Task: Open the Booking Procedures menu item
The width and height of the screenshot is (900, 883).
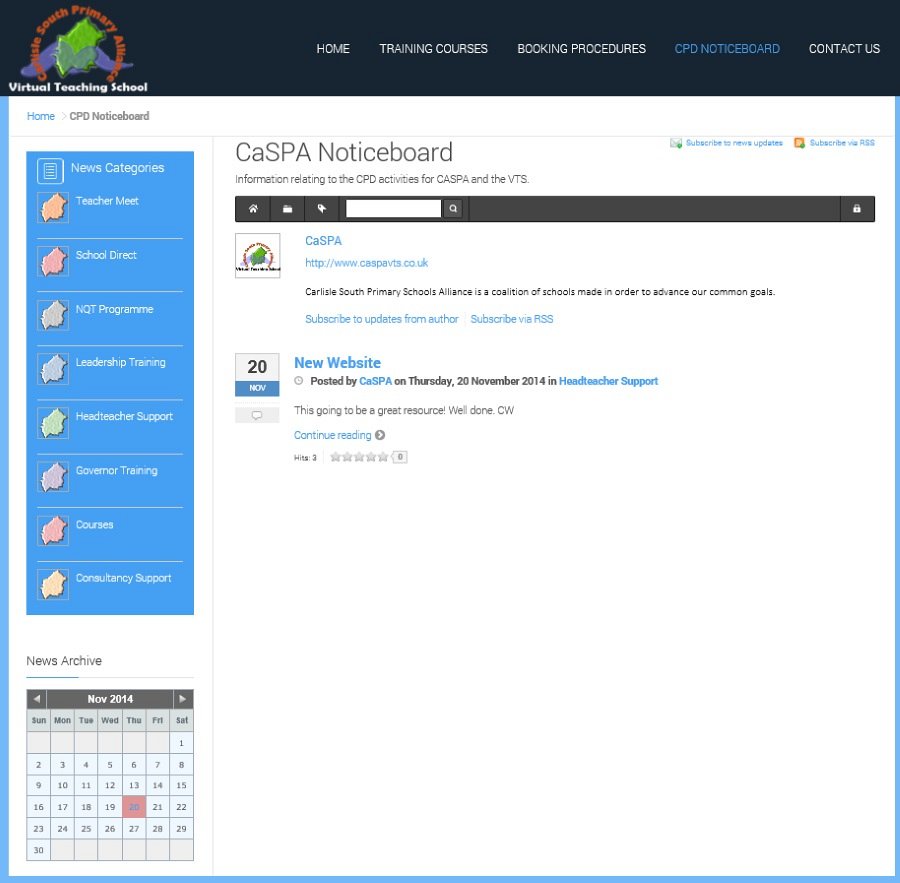Action: pos(581,49)
